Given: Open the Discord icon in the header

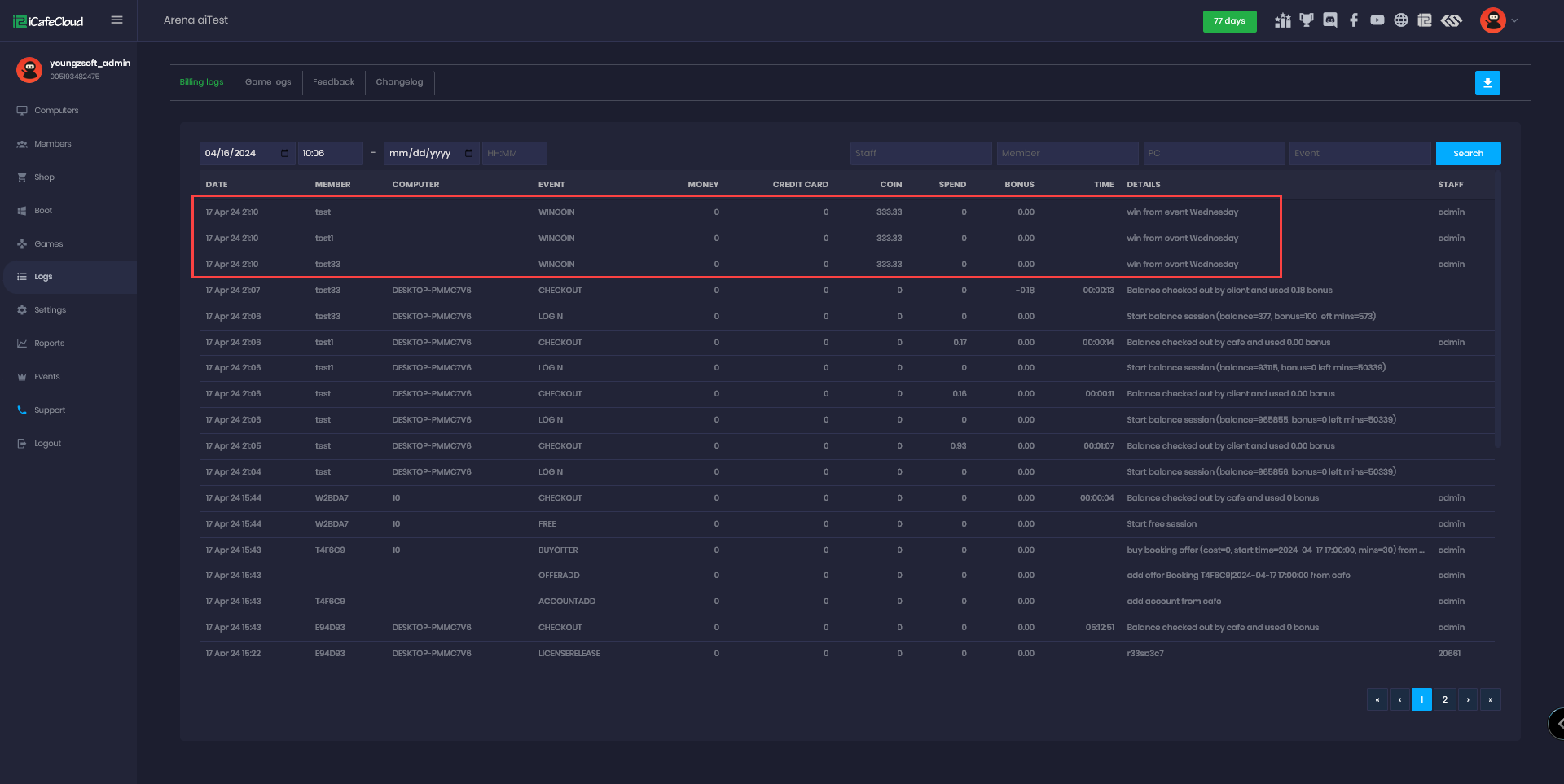Looking at the screenshot, I should click(1329, 20).
